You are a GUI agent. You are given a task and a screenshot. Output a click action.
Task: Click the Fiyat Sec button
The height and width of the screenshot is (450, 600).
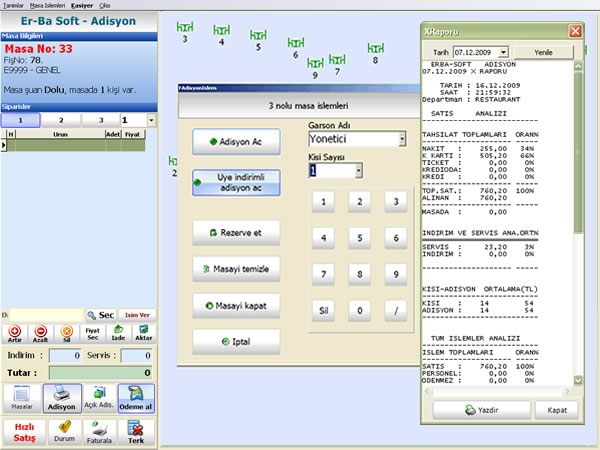[92, 333]
